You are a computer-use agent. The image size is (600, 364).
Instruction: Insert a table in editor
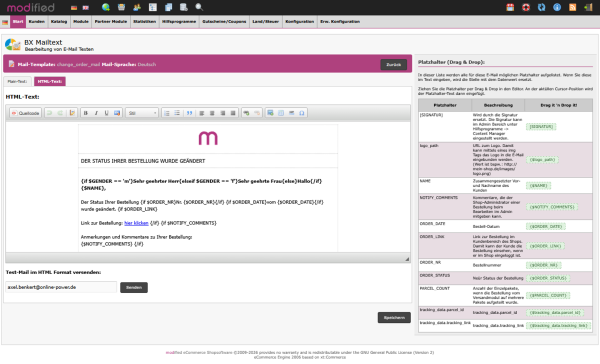click(x=281, y=113)
